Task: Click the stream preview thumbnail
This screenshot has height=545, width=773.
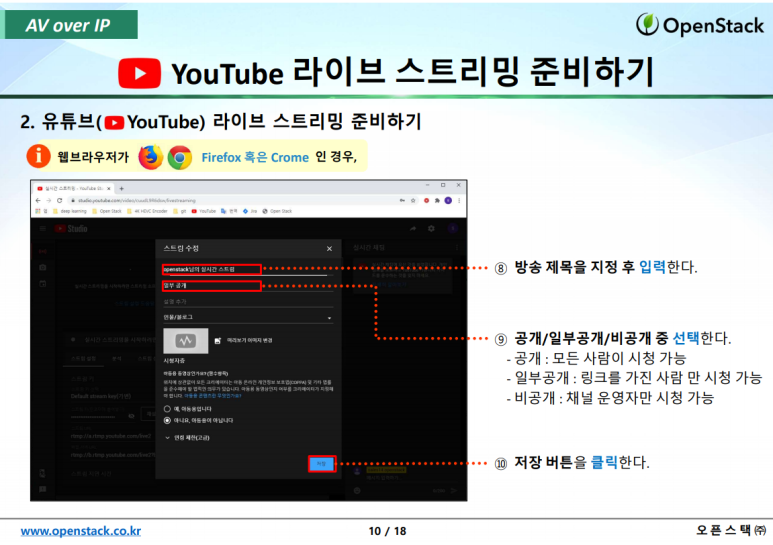Action: (186, 341)
